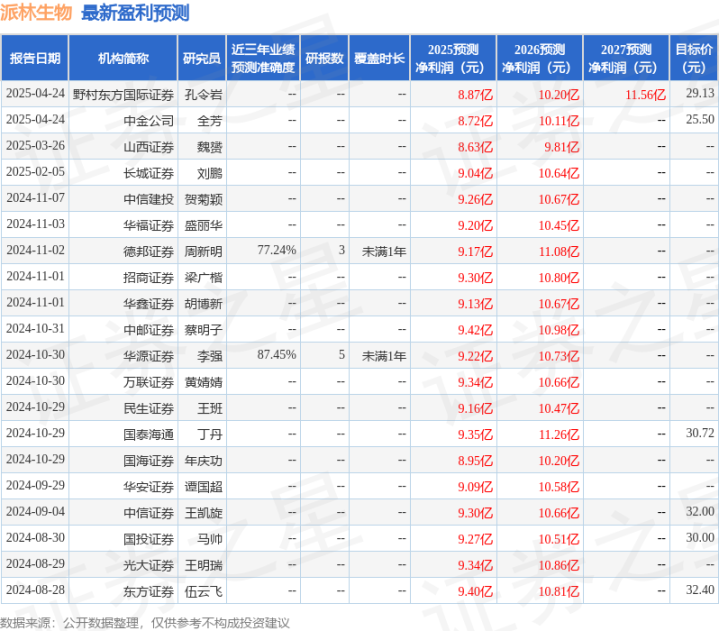Image resolution: width=719 pixels, height=631 pixels.
Task: Click researcher name 贺菊颖
Action: tap(203, 199)
